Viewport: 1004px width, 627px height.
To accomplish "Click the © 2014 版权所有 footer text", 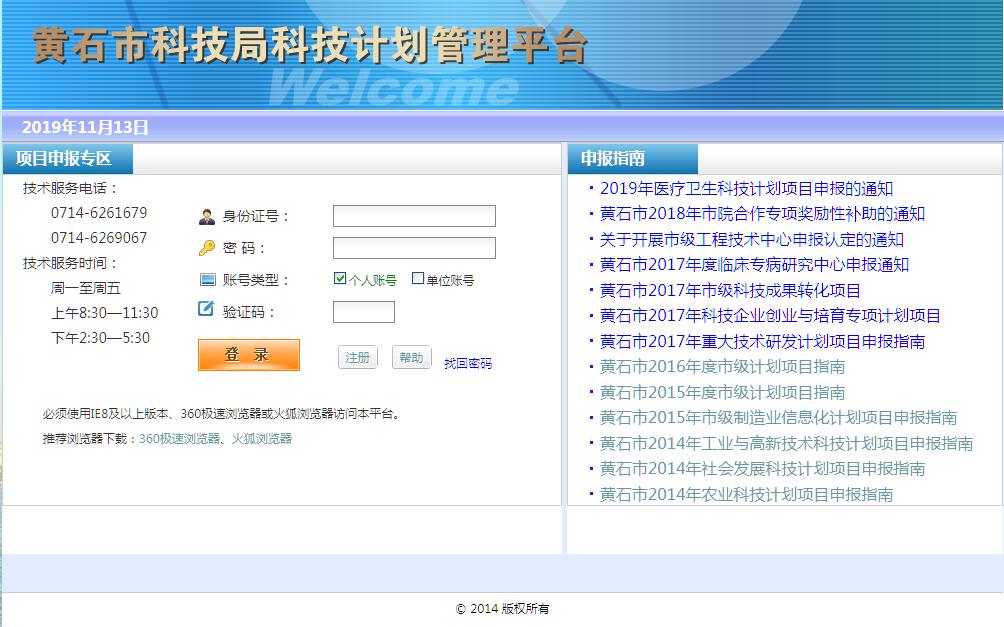I will 503,609.
